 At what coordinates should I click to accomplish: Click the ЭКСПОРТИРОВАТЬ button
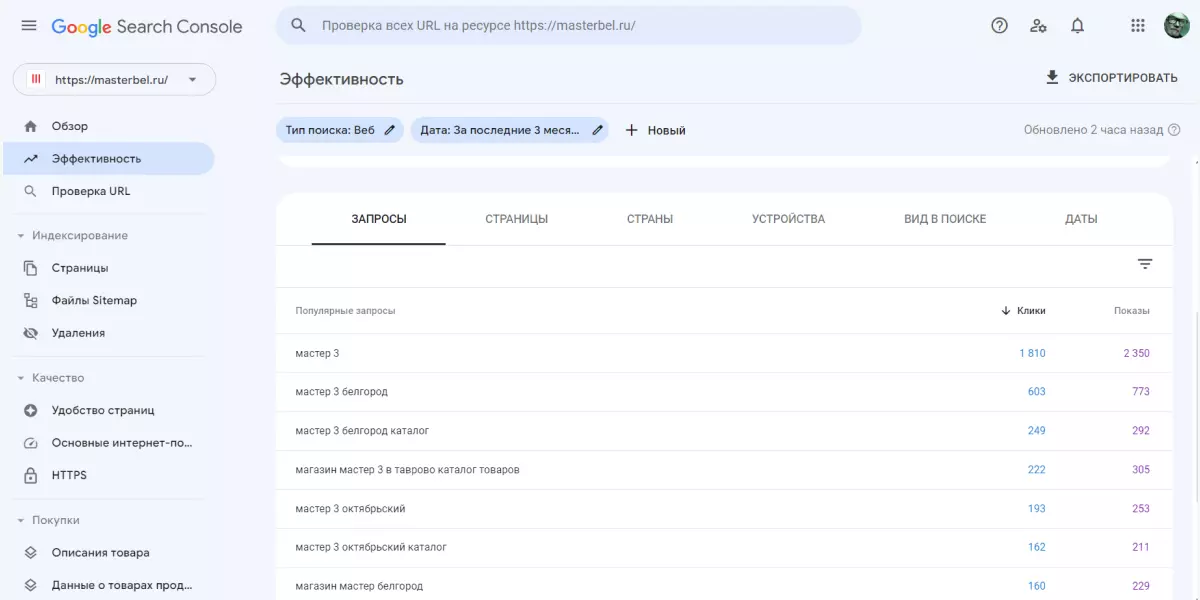pos(1111,77)
